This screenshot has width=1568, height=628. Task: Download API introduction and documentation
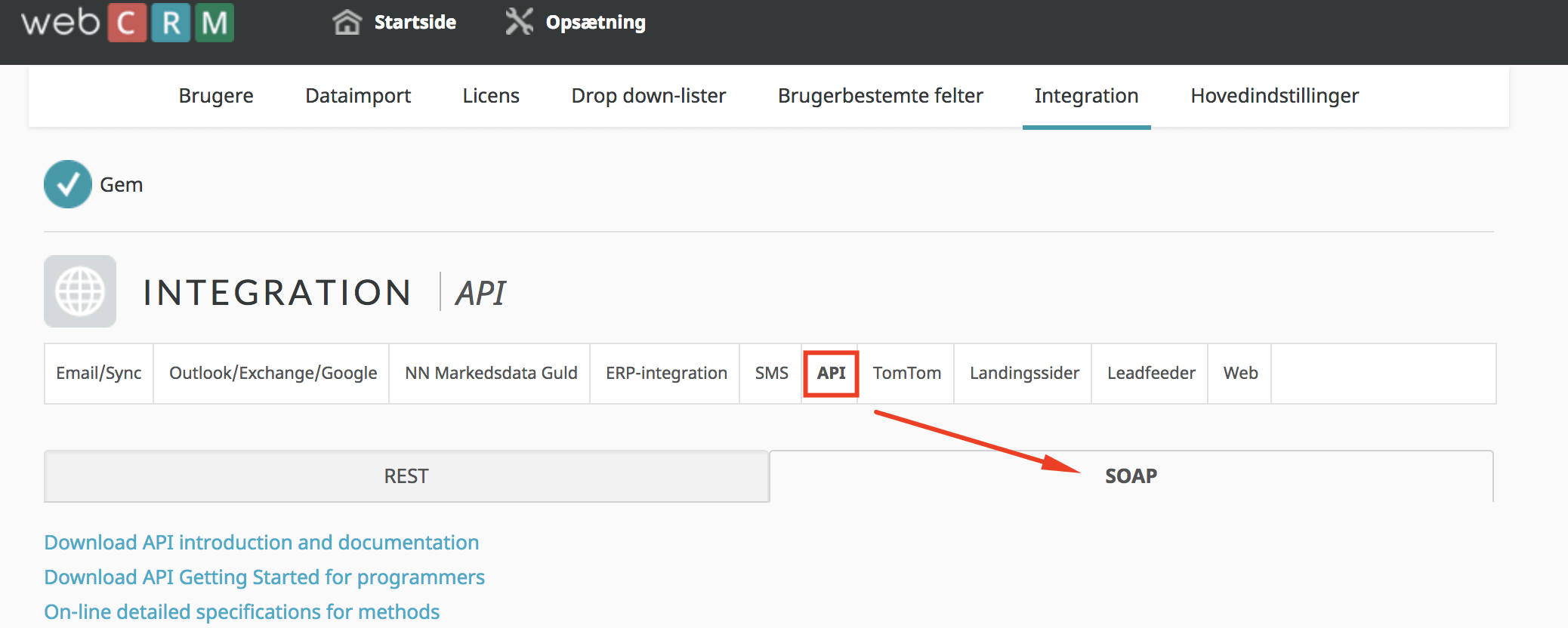pyautogui.click(x=261, y=543)
